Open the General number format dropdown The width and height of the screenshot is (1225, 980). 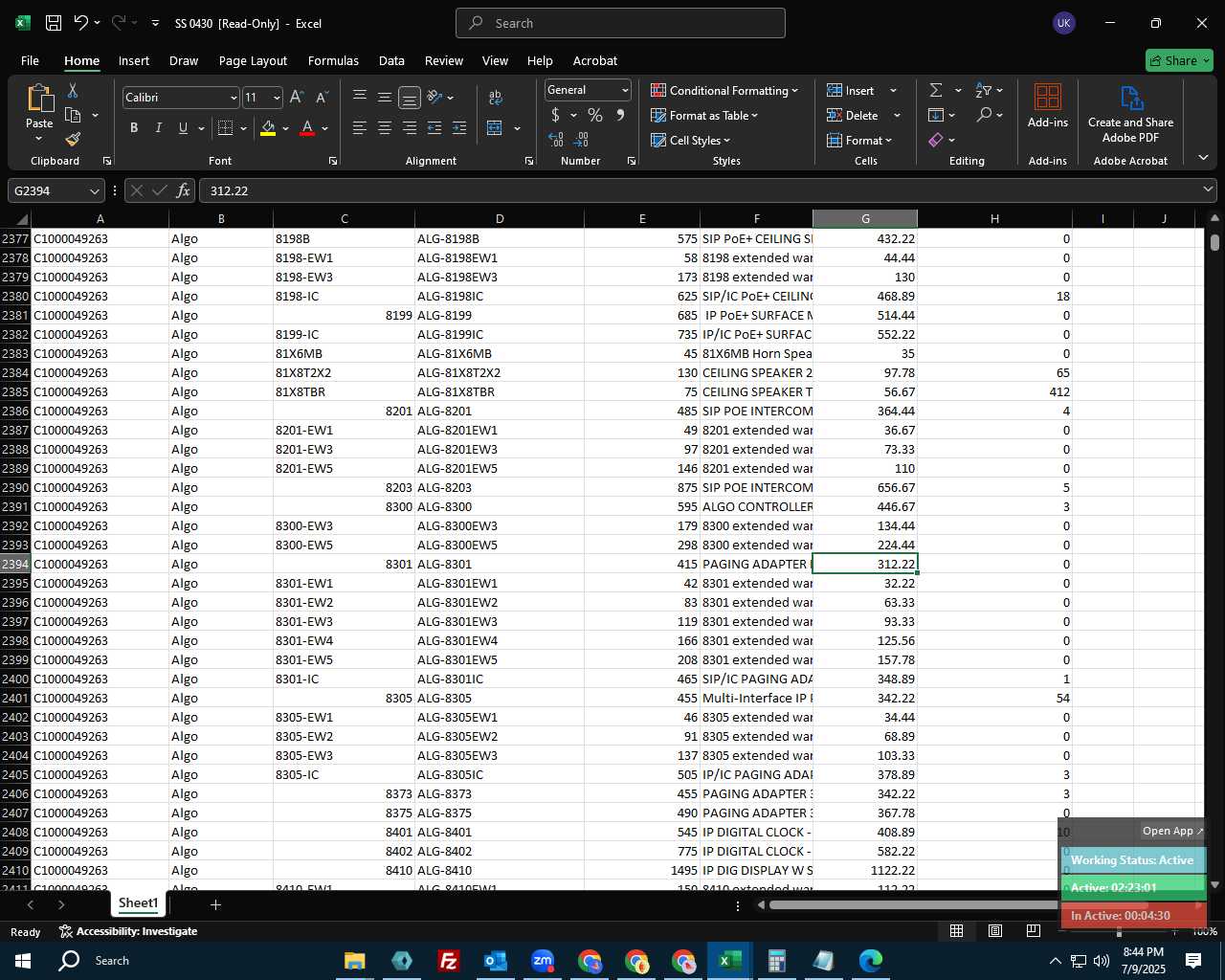[x=625, y=90]
